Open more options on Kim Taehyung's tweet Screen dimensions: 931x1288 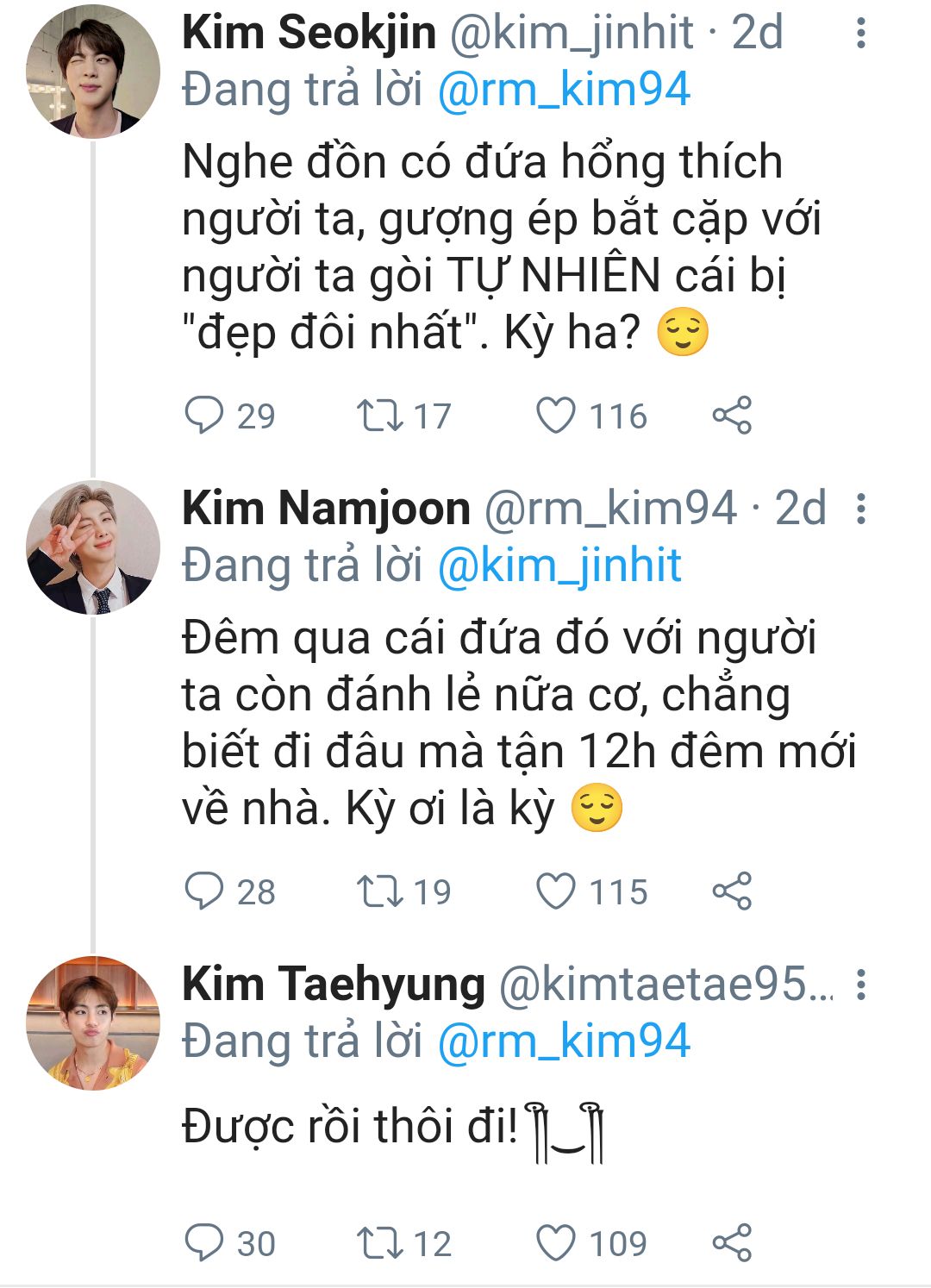860,985
